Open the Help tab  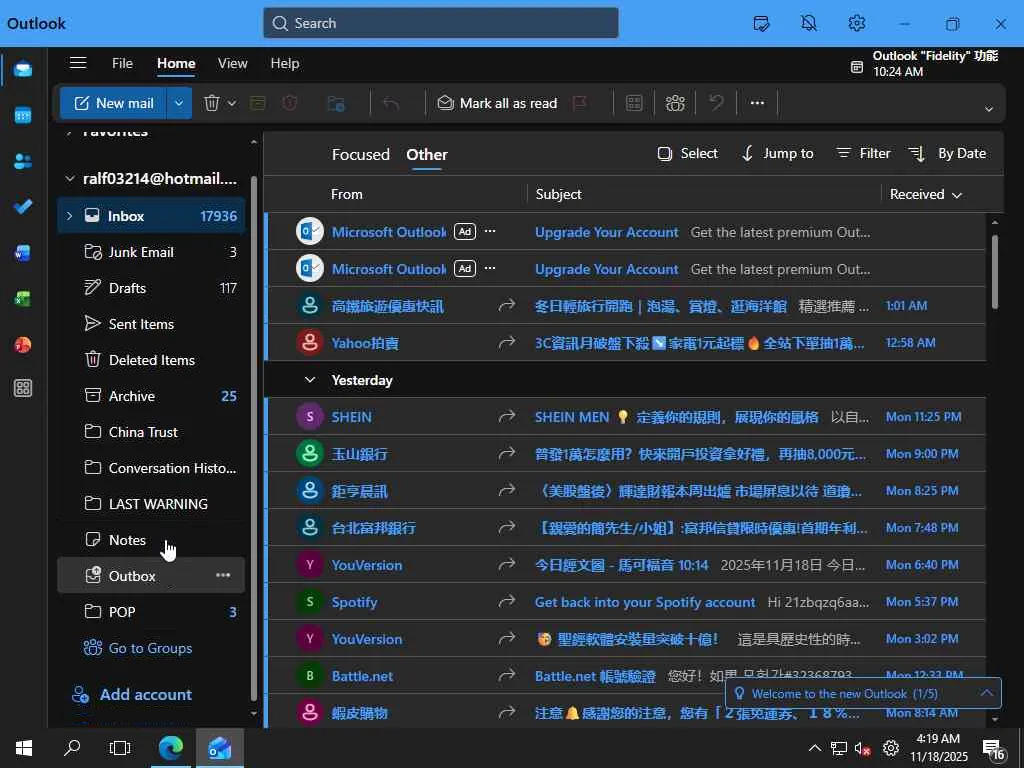coord(285,63)
